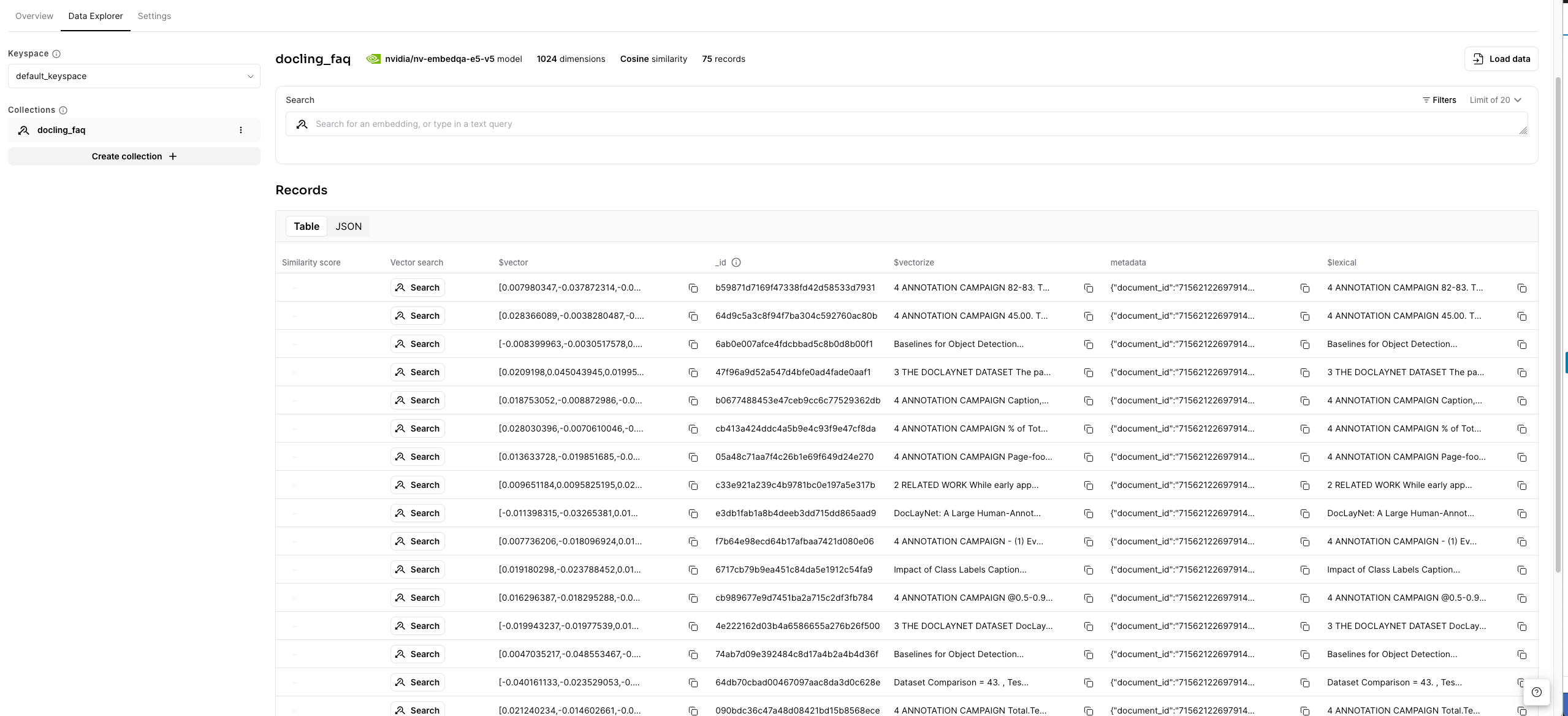Open the help icon at bottom right
The height and width of the screenshot is (716, 1568).
(1536, 692)
